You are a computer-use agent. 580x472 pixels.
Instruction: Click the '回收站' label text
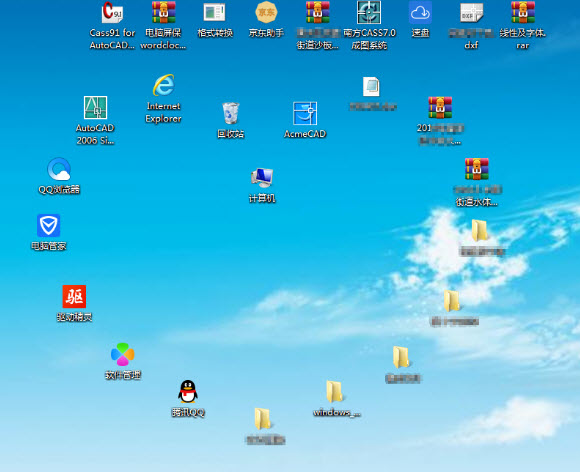click(x=231, y=134)
